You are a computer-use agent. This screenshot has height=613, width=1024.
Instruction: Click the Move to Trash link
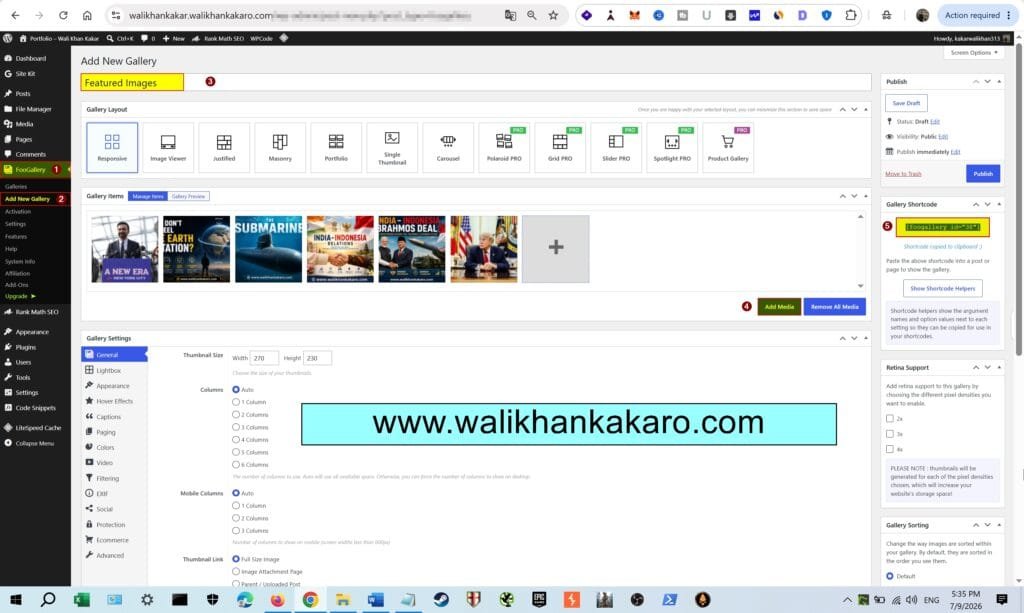click(x=903, y=174)
